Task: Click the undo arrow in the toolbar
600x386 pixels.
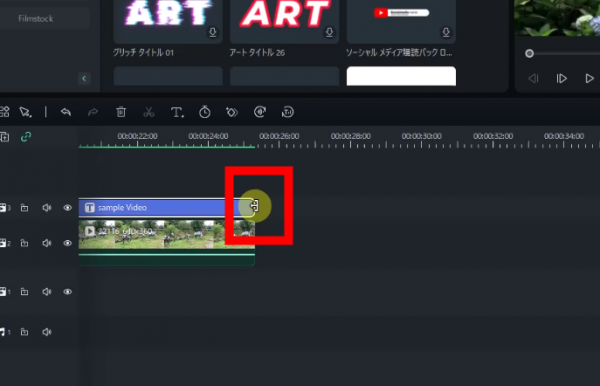Action: coord(66,112)
